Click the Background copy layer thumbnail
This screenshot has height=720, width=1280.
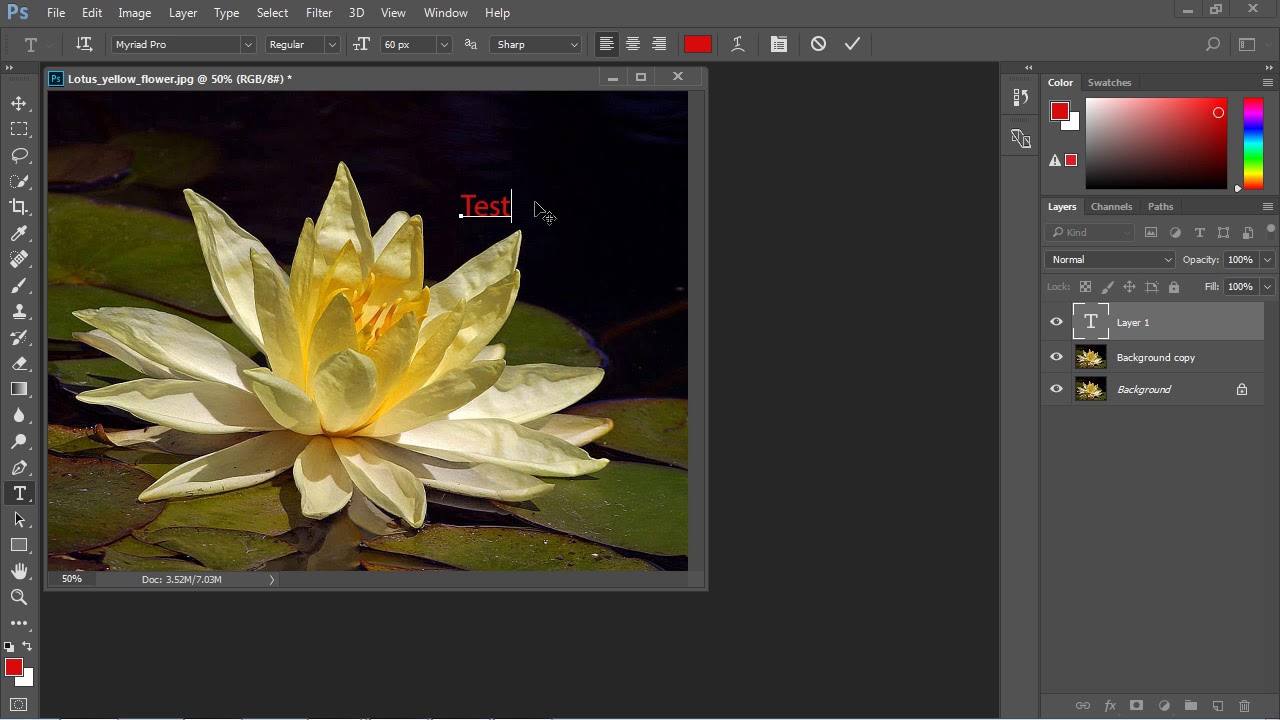(x=1090, y=357)
